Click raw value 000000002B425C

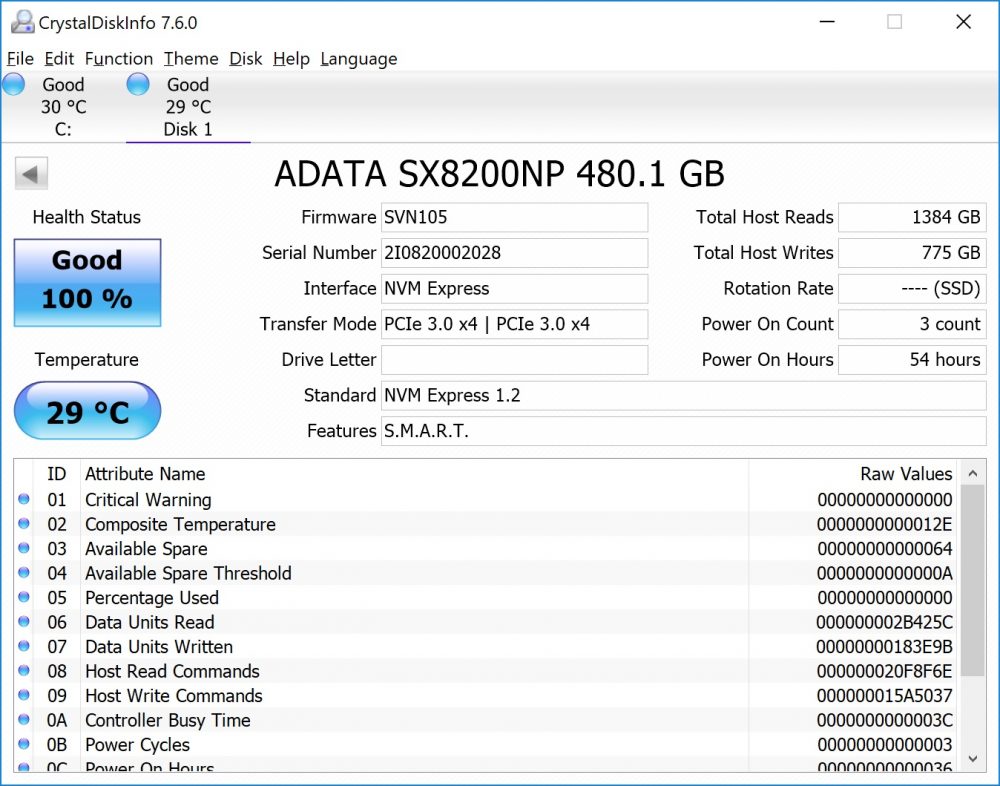[885, 623]
